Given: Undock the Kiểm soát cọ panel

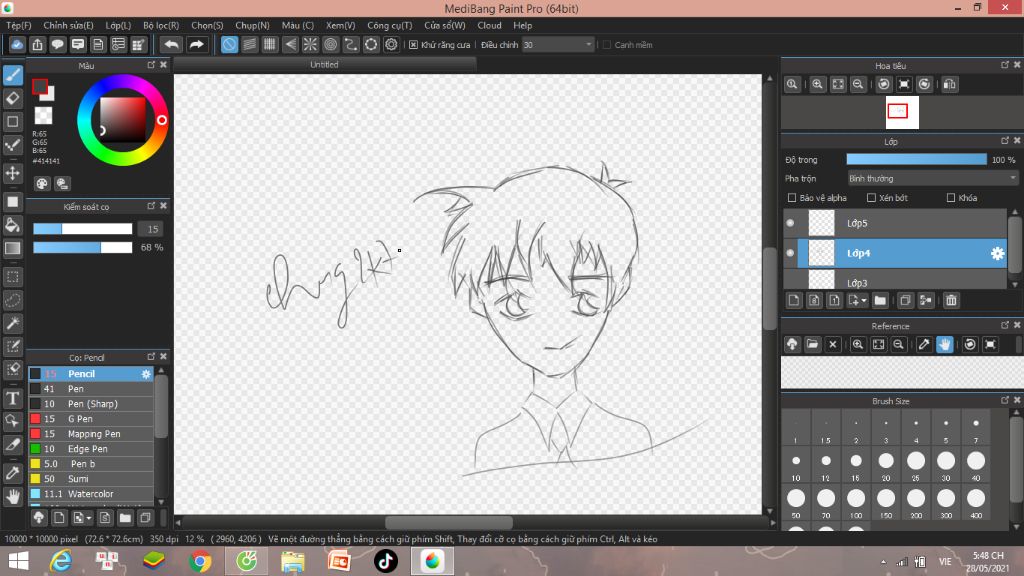Looking at the screenshot, I should [x=151, y=206].
